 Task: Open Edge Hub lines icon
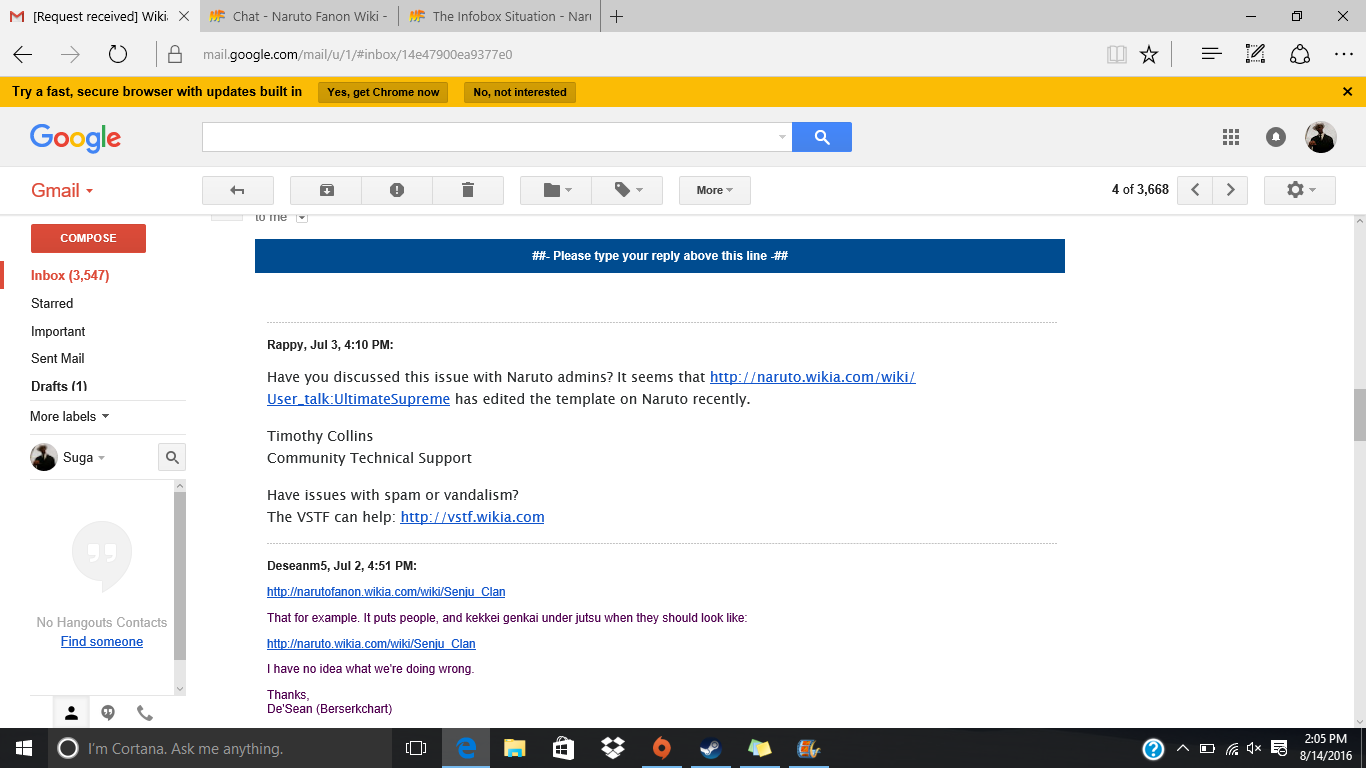pyautogui.click(x=1212, y=54)
